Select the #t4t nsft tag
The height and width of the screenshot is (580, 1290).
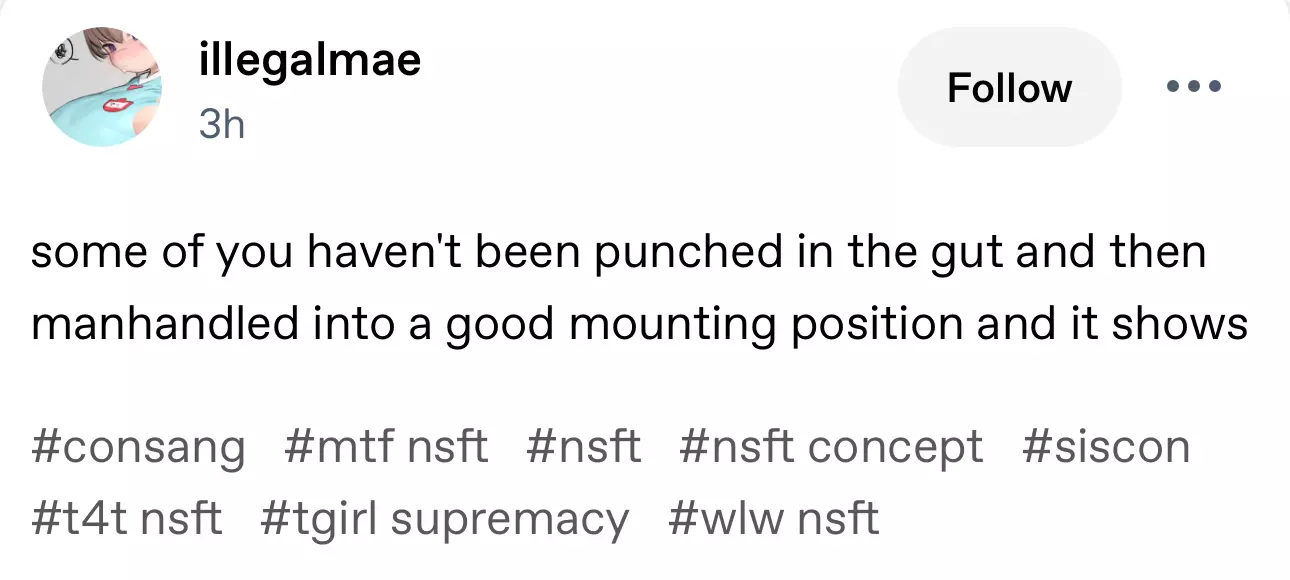(127, 519)
